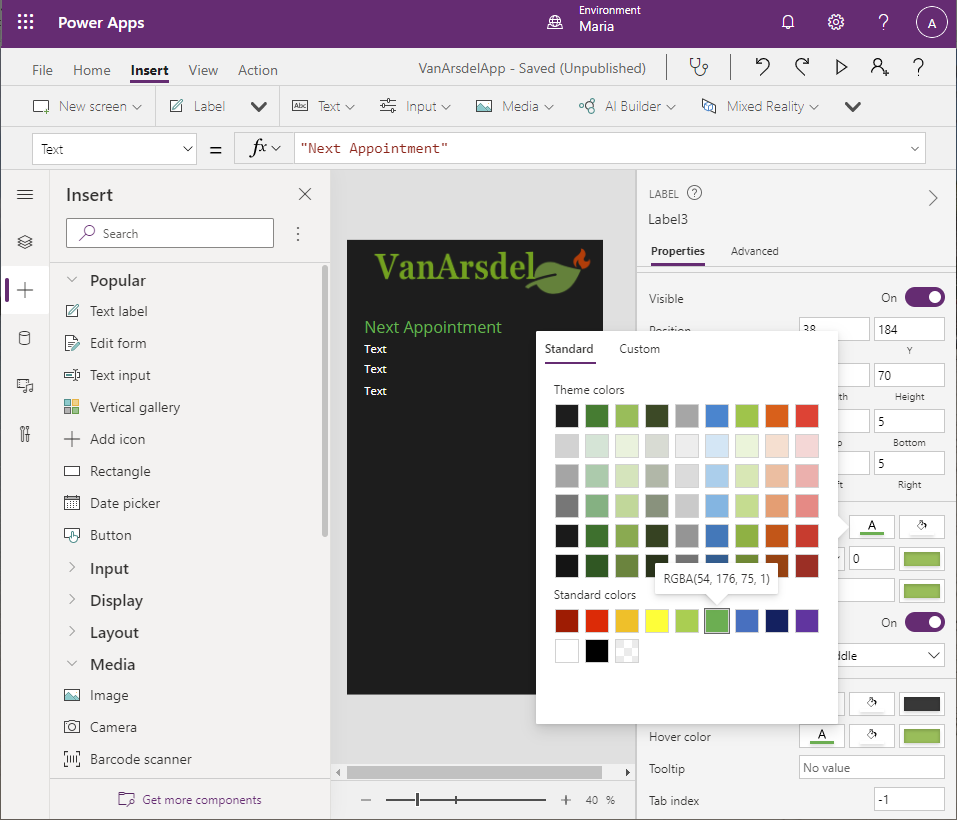Open the Text dropdown in ribbon
Screen dimensions: 957x820
323,106
